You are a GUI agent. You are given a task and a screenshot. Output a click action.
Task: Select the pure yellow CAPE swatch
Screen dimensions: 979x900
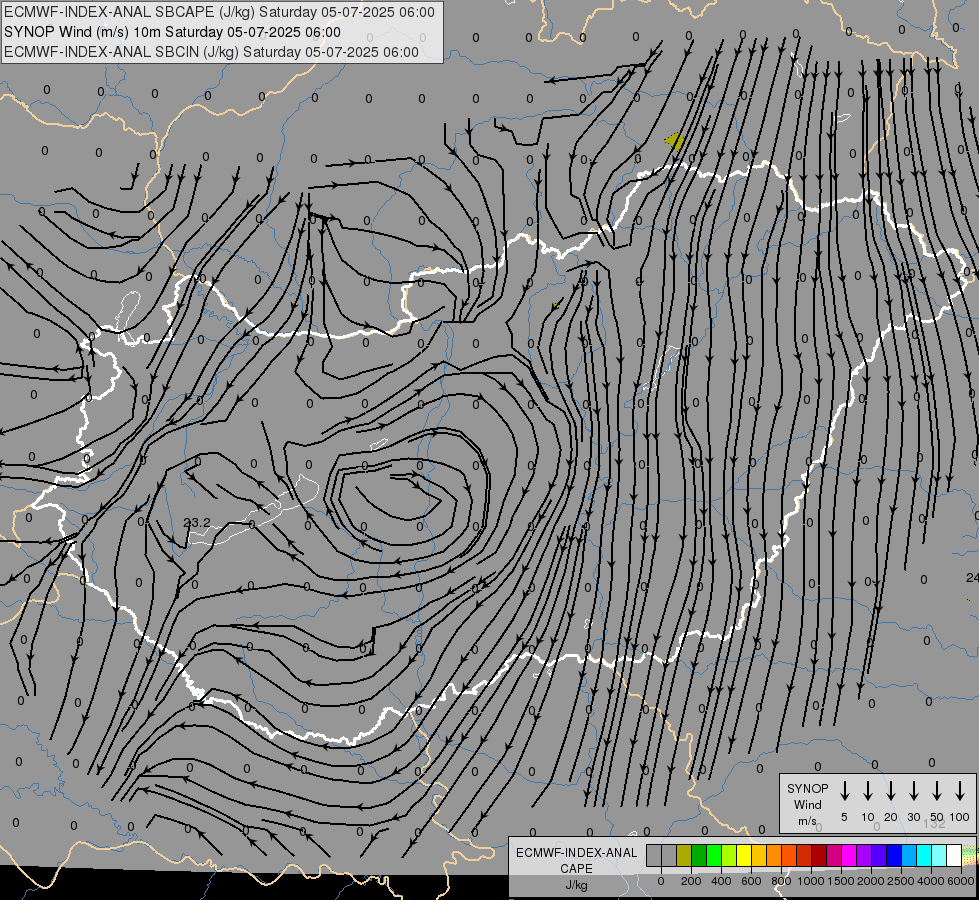coord(744,856)
